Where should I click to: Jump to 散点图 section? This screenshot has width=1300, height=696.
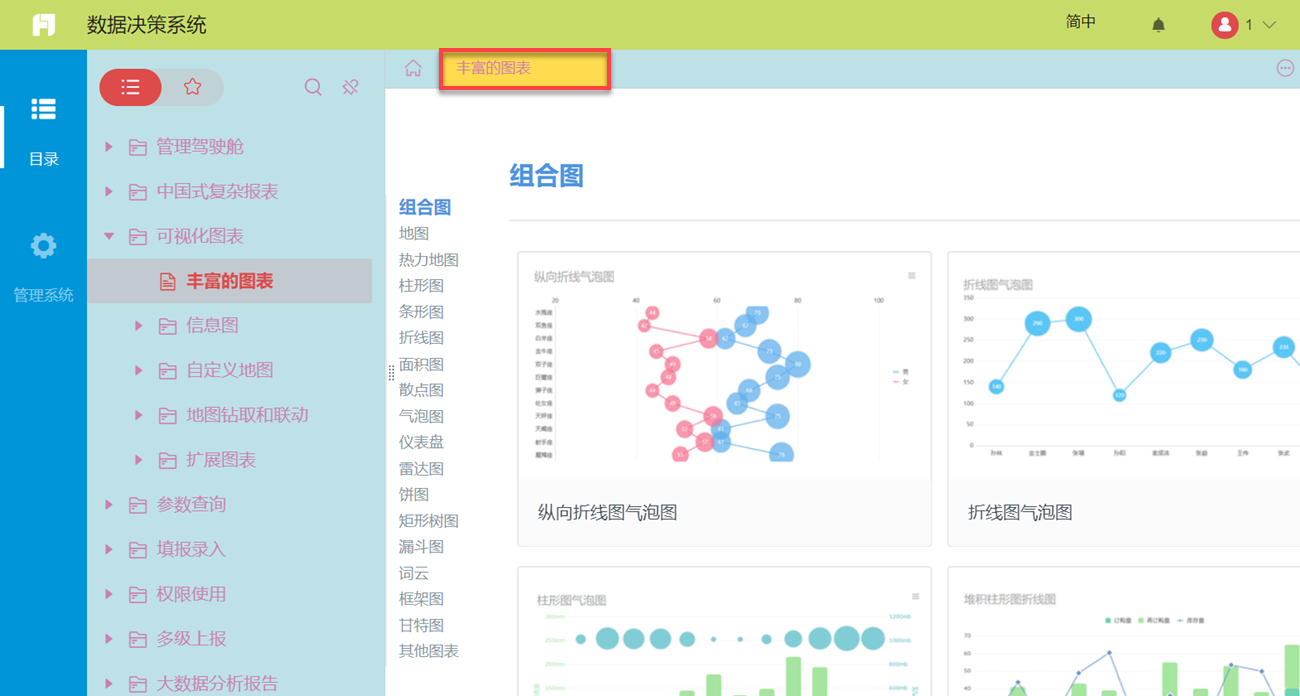click(421, 390)
